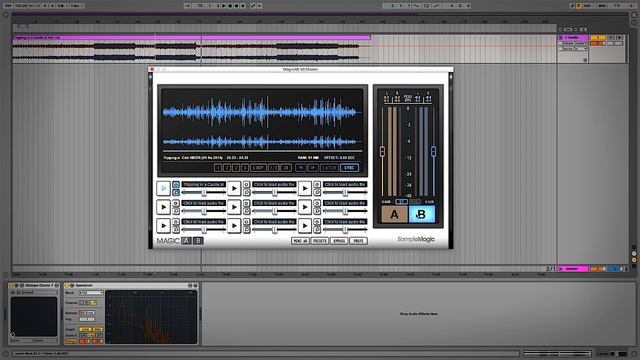Click the Spectrum device title bar
Screen dimensions: 640x360
[131, 285]
